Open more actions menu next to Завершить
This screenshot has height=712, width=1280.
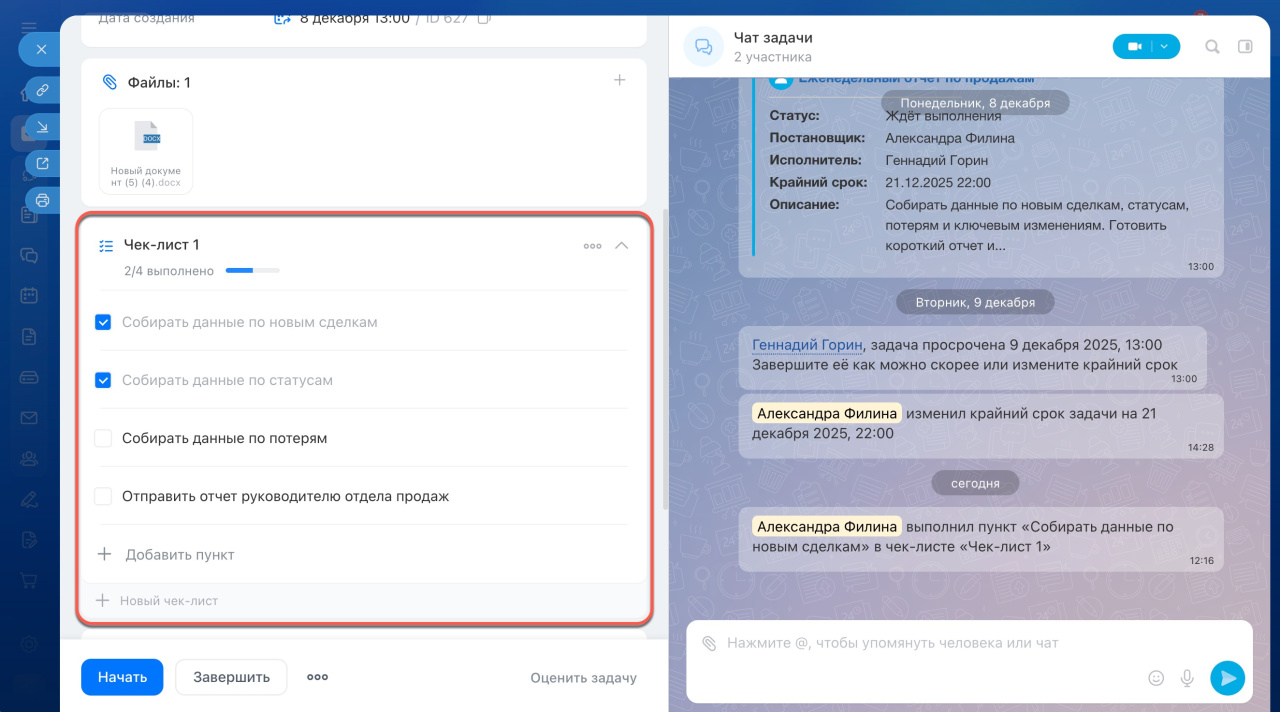(317, 677)
